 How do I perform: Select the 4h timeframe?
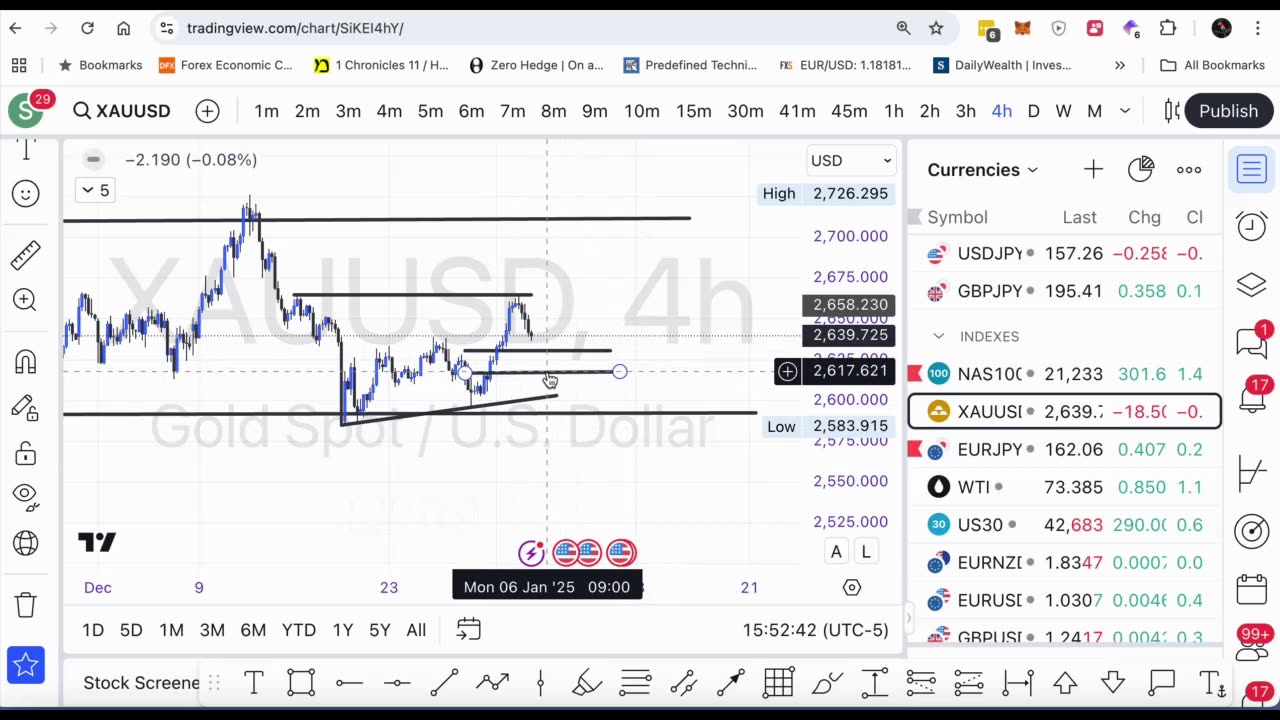[1001, 111]
